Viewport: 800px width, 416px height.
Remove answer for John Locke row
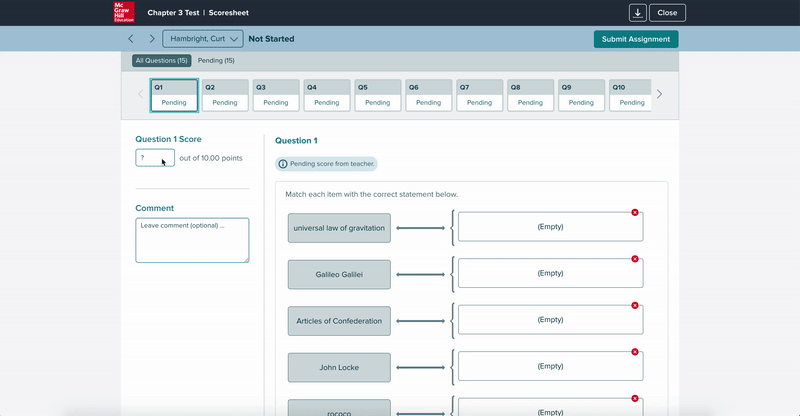[635, 352]
